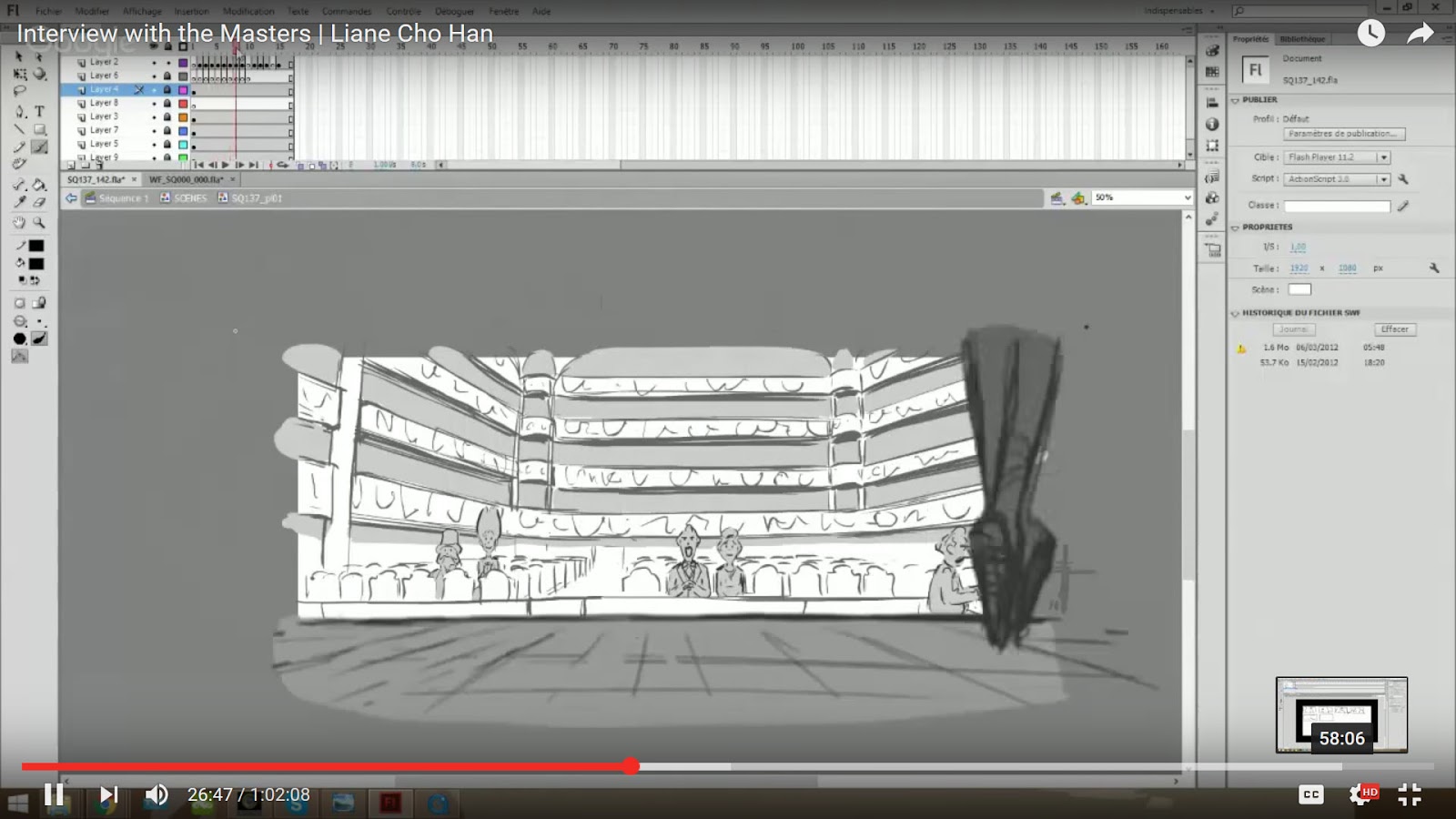Select the Lasso tool
This screenshot has height=819, width=1456.
[x=20, y=91]
